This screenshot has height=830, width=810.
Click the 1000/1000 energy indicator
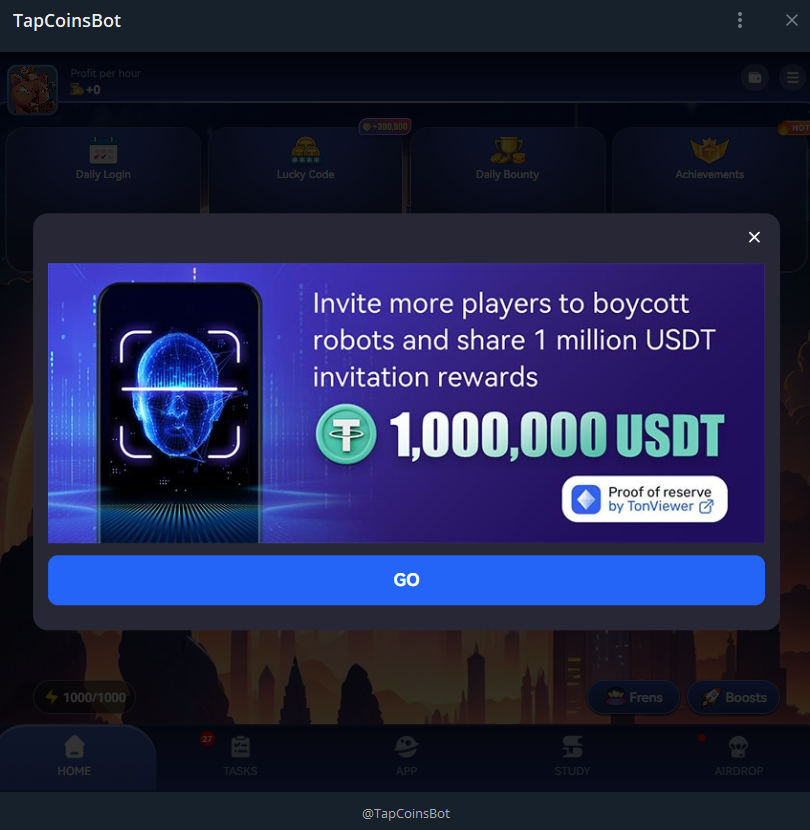[x=85, y=697]
